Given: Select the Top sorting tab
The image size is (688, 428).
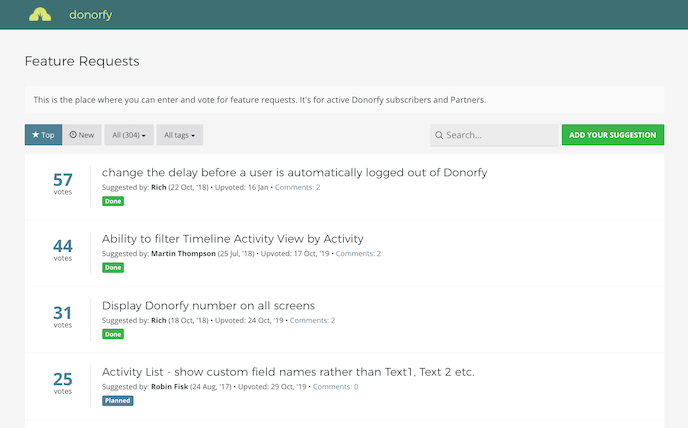Looking at the screenshot, I should tap(43, 135).
